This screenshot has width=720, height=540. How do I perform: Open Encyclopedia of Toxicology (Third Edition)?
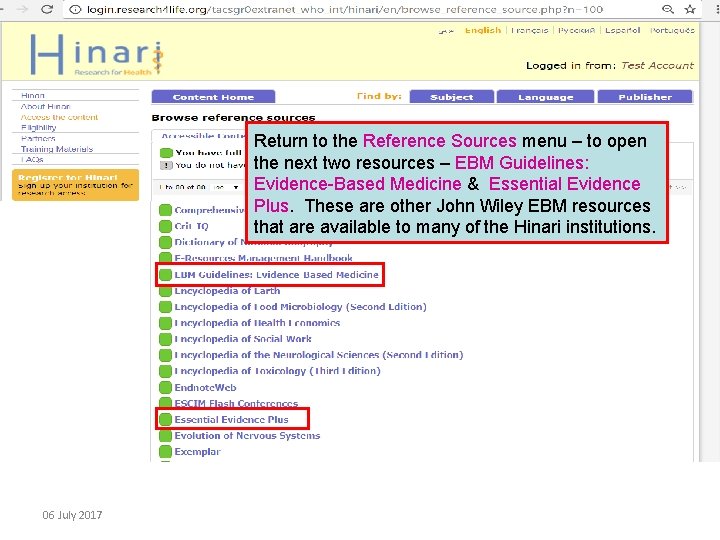click(277, 371)
